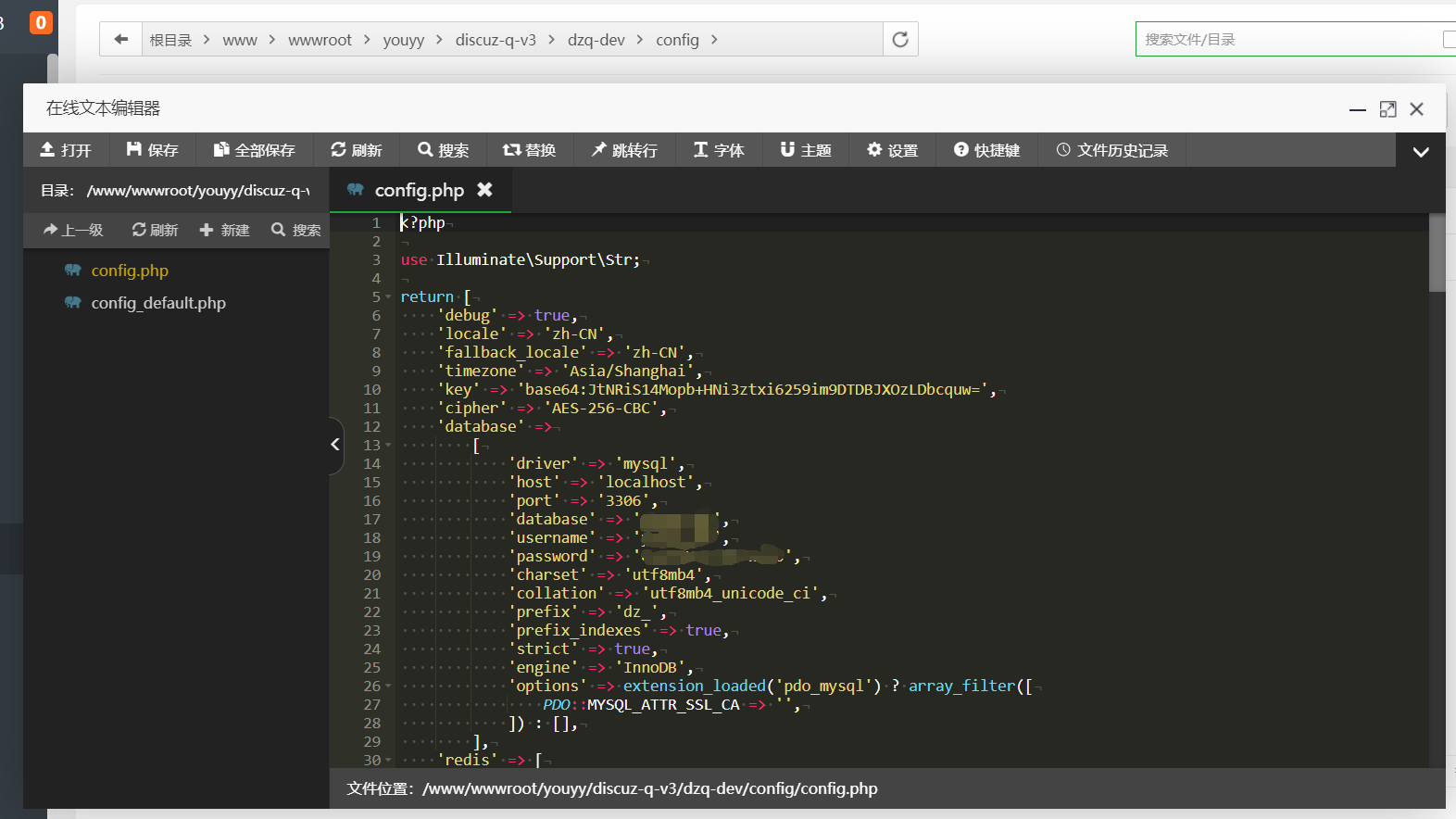This screenshot has height=819, width=1456.
Task: Navigate to wwwroot breadcrumb
Action: [320, 40]
